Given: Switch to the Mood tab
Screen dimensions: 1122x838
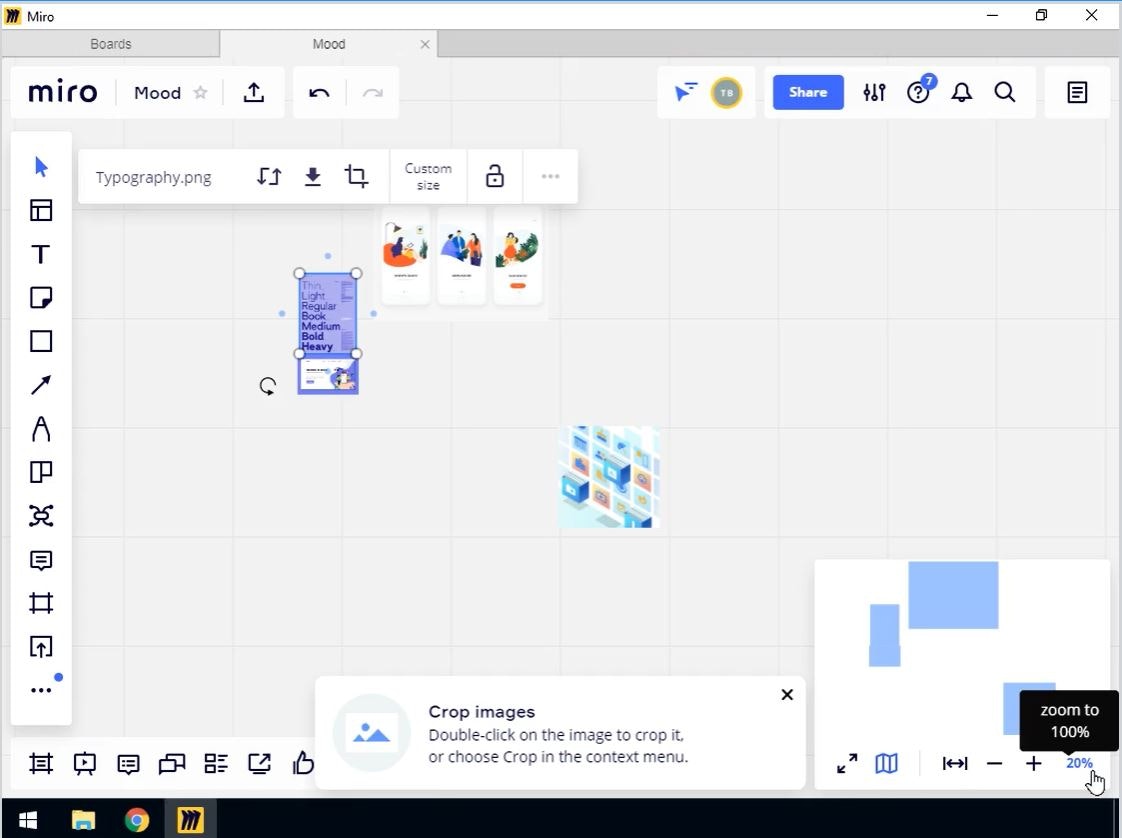Looking at the screenshot, I should click(x=328, y=44).
